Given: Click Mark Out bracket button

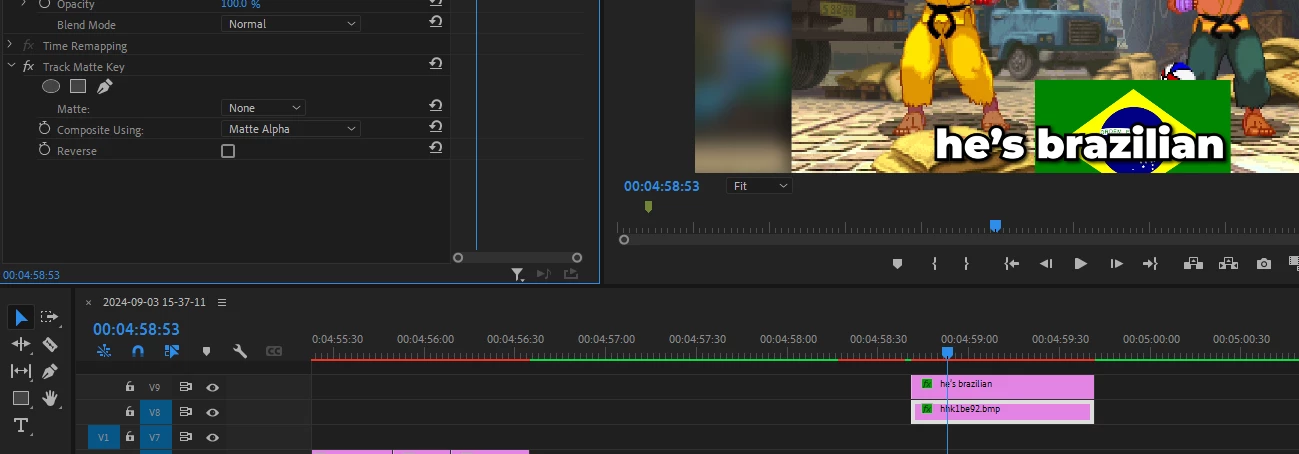Looking at the screenshot, I should 966,264.
